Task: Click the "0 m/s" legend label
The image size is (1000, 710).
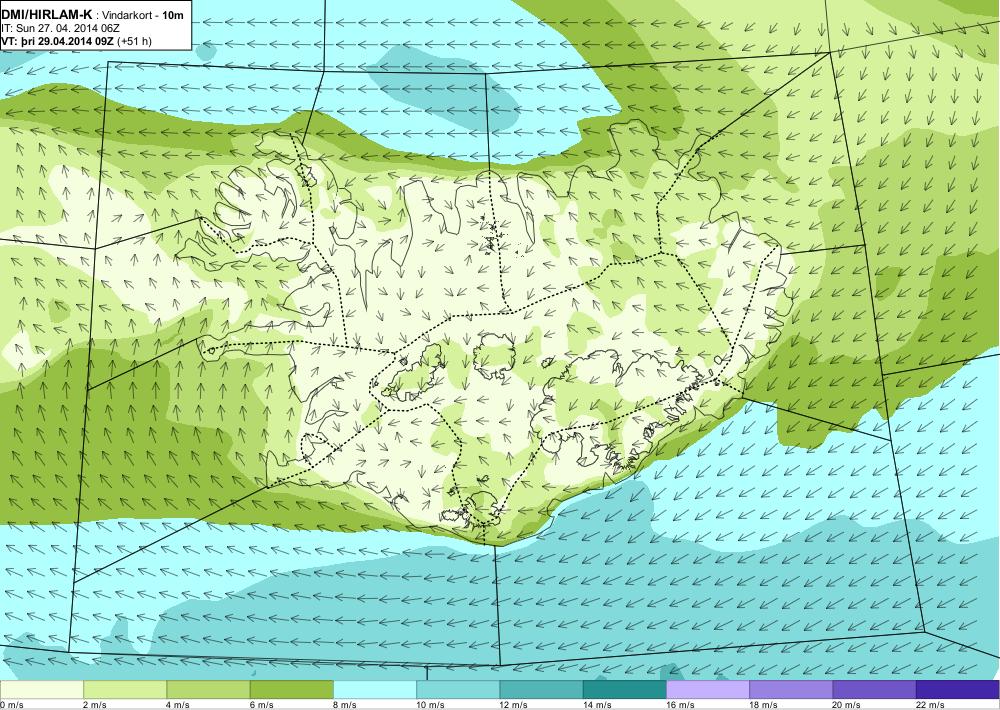Action: (x=12, y=705)
